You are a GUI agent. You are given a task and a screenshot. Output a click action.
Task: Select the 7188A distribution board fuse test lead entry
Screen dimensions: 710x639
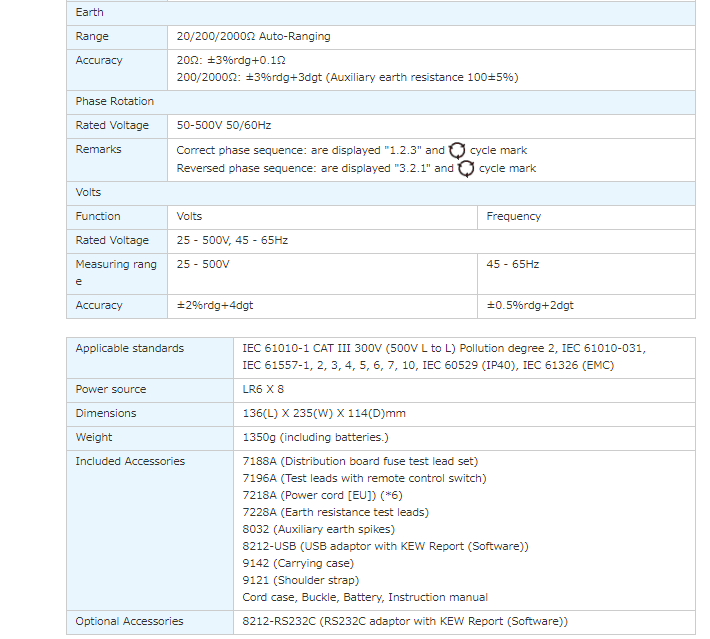360,461
